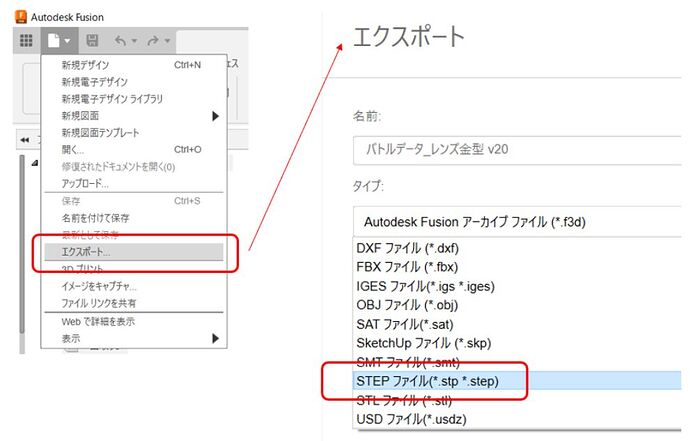The width and height of the screenshot is (690, 441).
Task: Open the タイプ file format combo box
Action: coord(517,222)
